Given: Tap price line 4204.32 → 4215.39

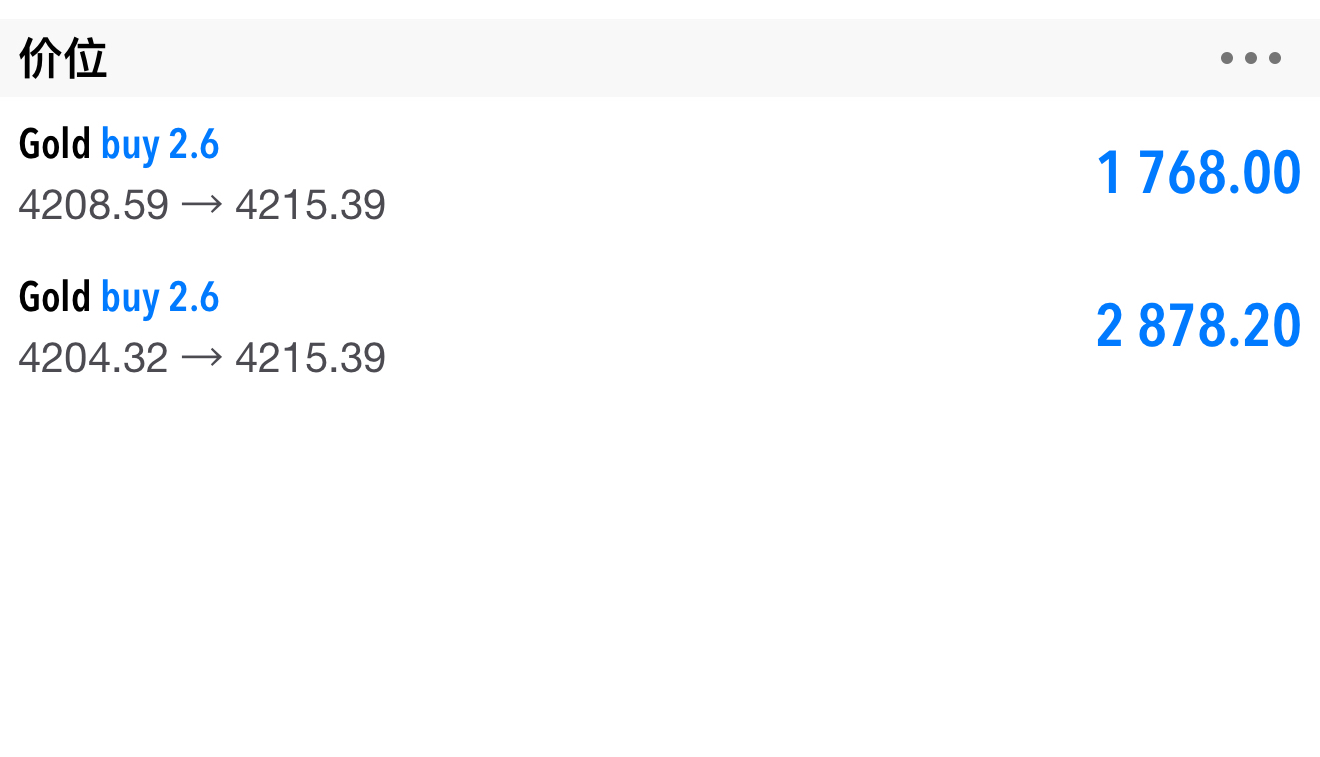Looking at the screenshot, I should tap(202, 358).
